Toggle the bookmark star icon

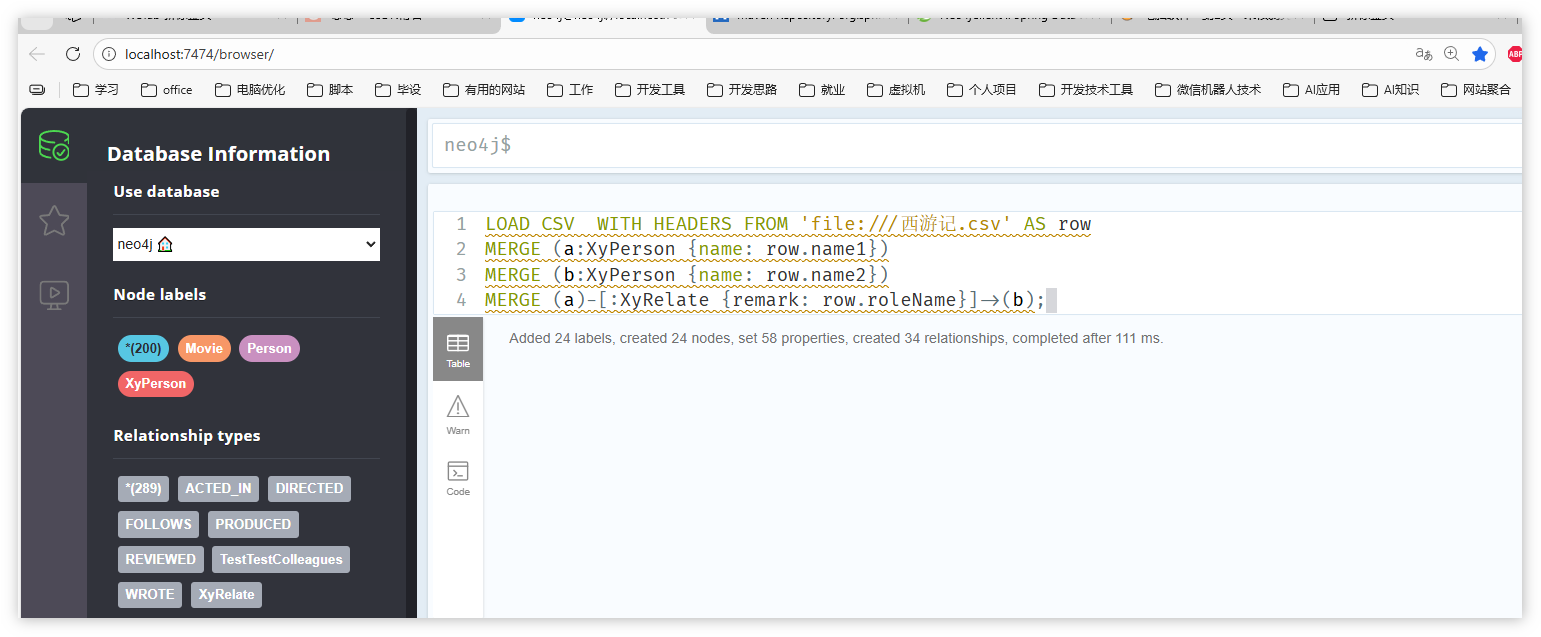point(1480,54)
